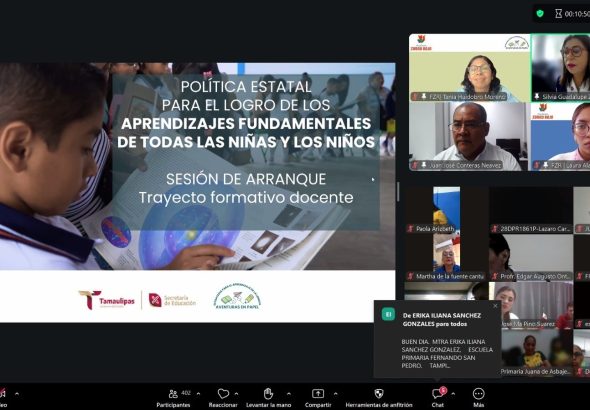
Task: Click the Secretaría de Educación logo
Action: pos(172,300)
